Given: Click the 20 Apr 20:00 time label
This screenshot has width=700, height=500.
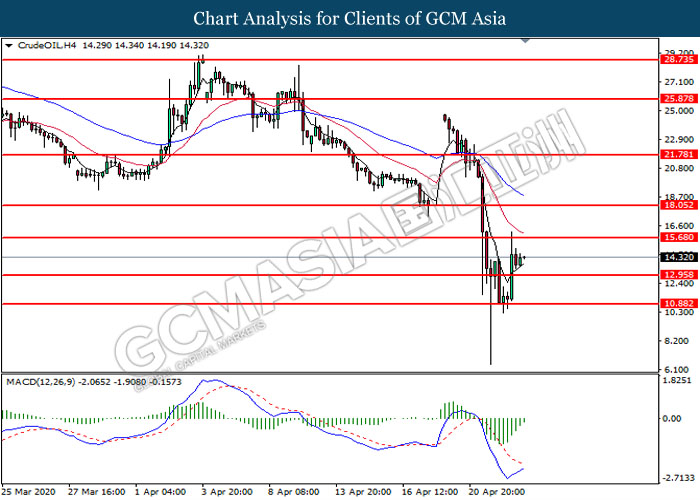Looking at the screenshot, I should [496, 492].
